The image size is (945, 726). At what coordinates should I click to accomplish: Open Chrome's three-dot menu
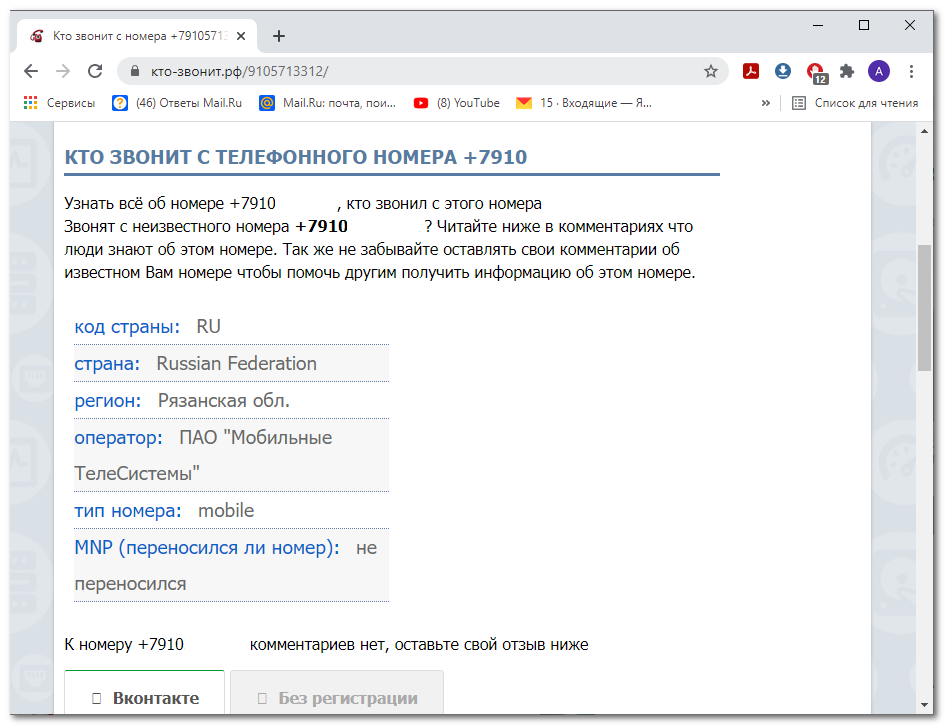(x=911, y=71)
